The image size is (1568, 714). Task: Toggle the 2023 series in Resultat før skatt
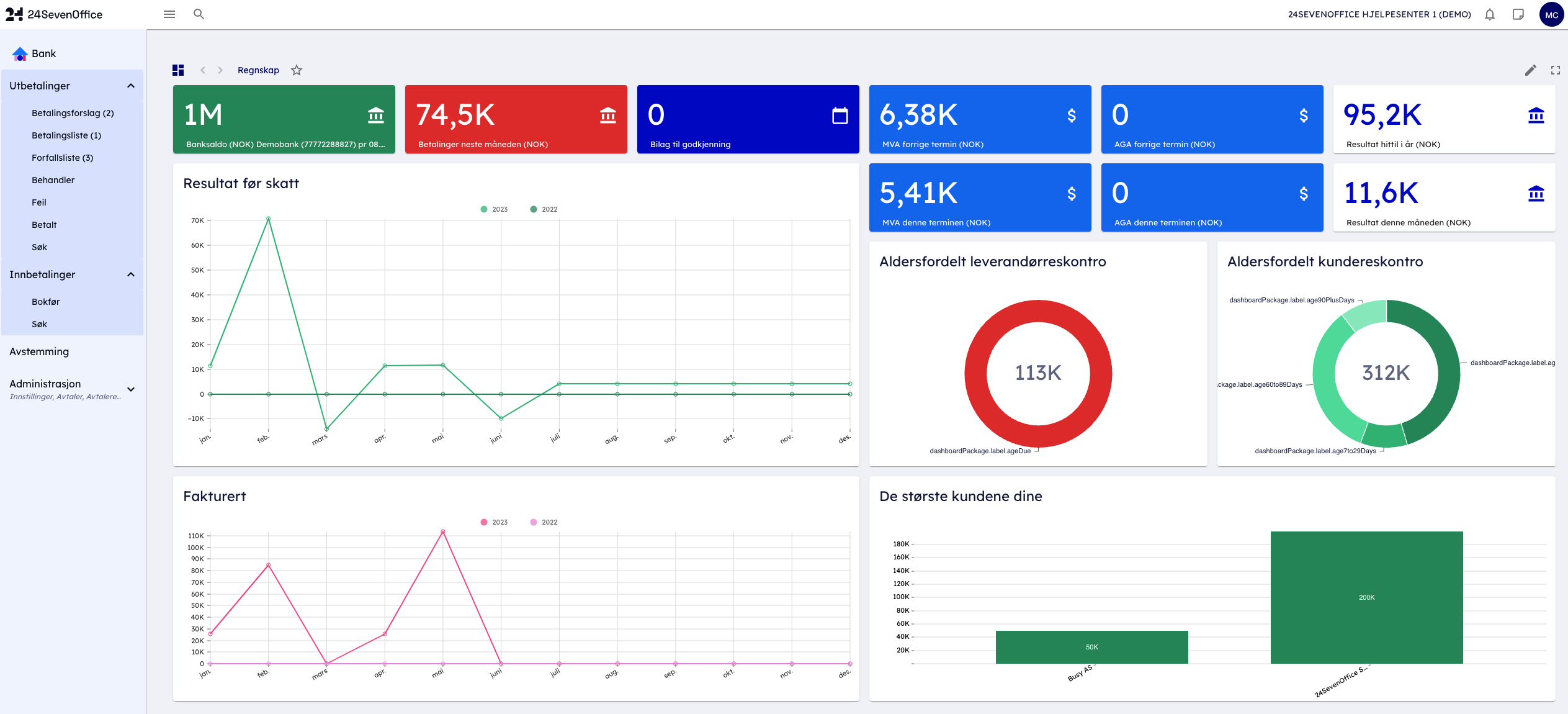click(x=494, y=209)
